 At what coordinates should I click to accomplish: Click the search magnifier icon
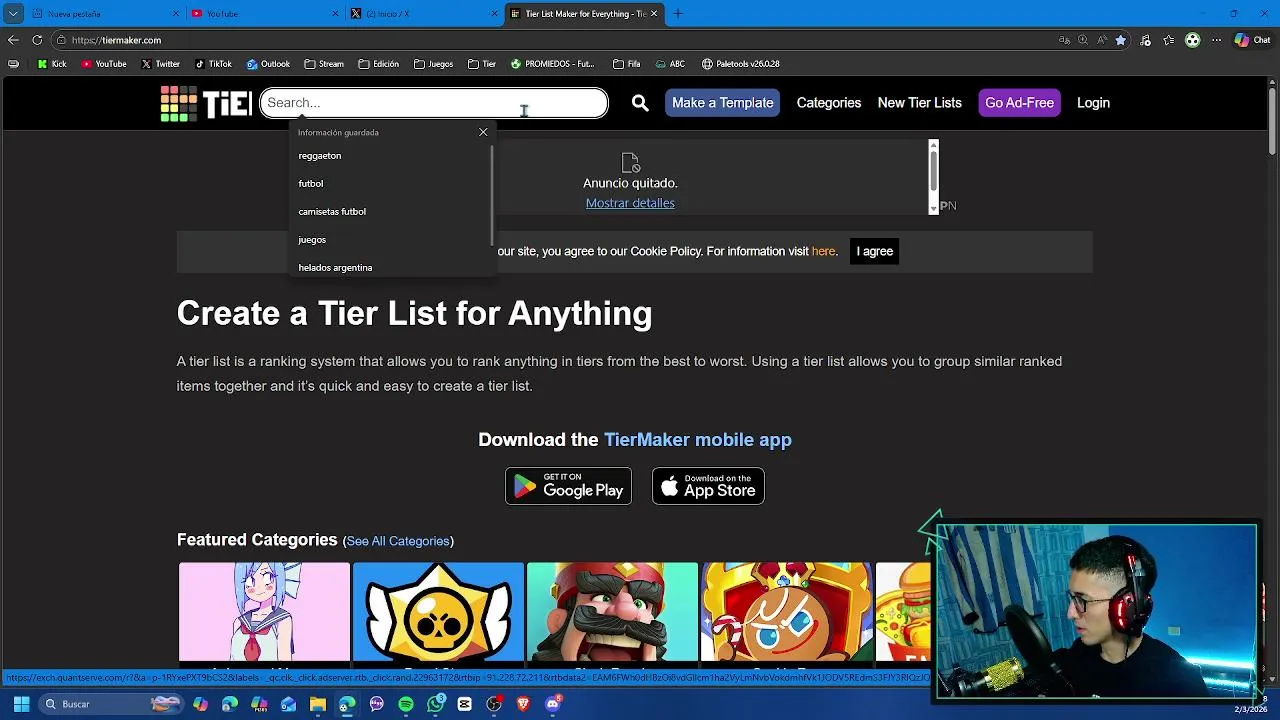pyautogui.click(x=640, y=103)
